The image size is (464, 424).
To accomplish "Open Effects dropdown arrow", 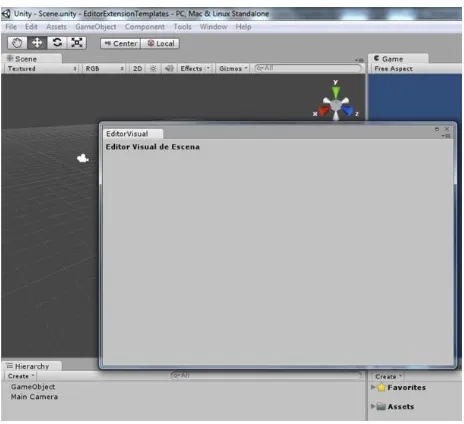I will coord(208,68).
